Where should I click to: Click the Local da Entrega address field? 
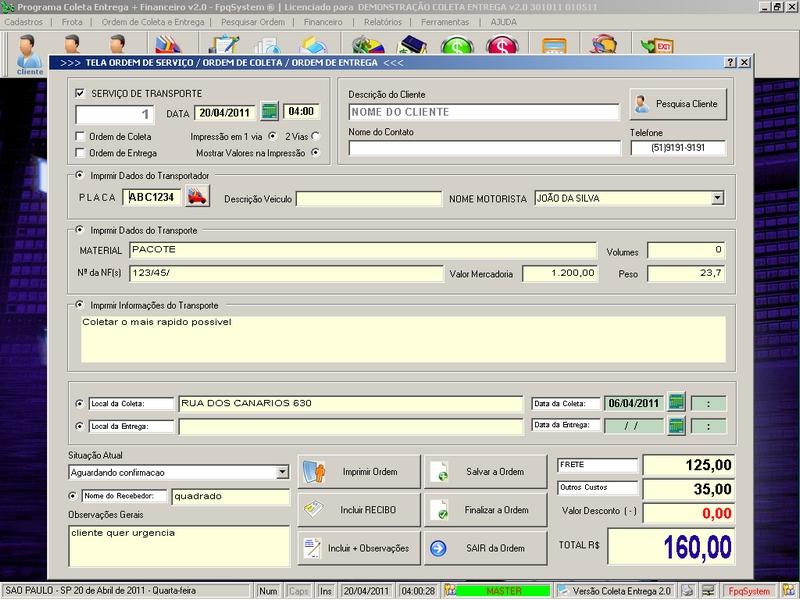coord(350,426)
